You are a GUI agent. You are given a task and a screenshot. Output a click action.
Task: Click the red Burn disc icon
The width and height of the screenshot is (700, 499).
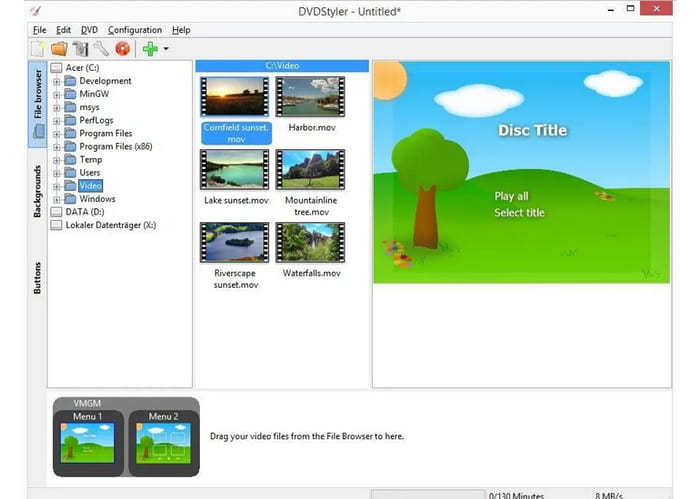122,49
